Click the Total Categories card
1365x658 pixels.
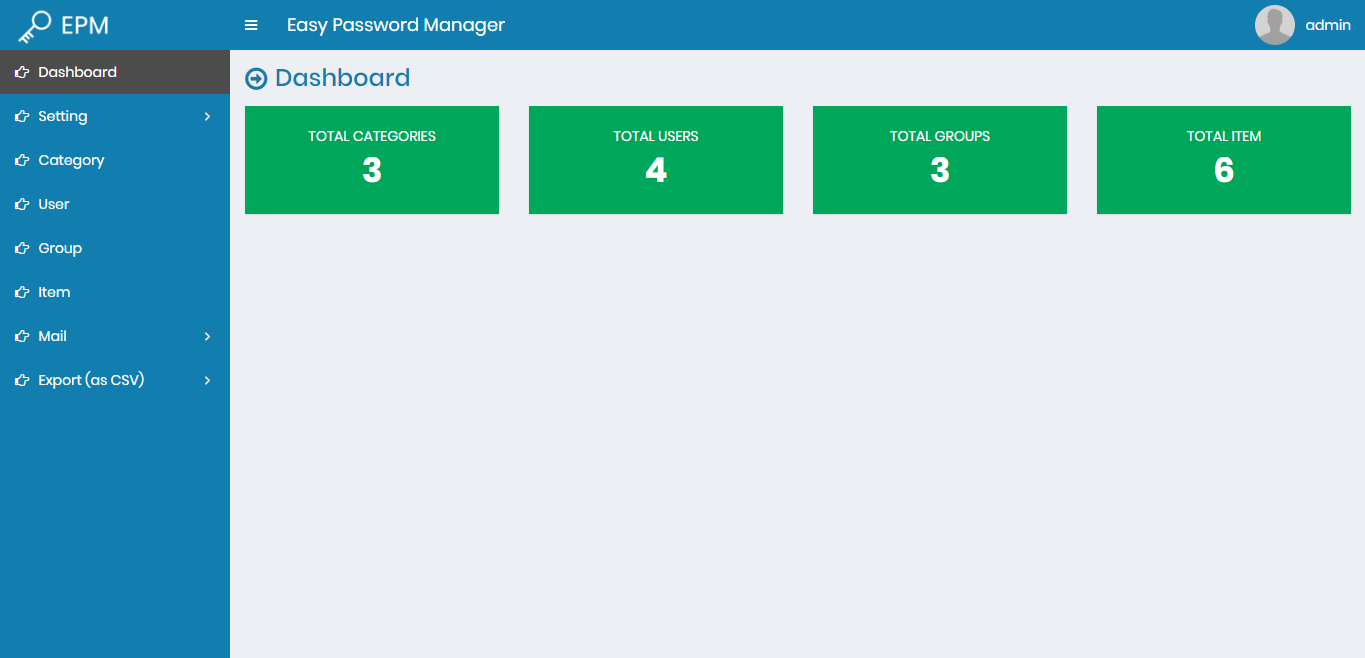(x=371, y=159)
